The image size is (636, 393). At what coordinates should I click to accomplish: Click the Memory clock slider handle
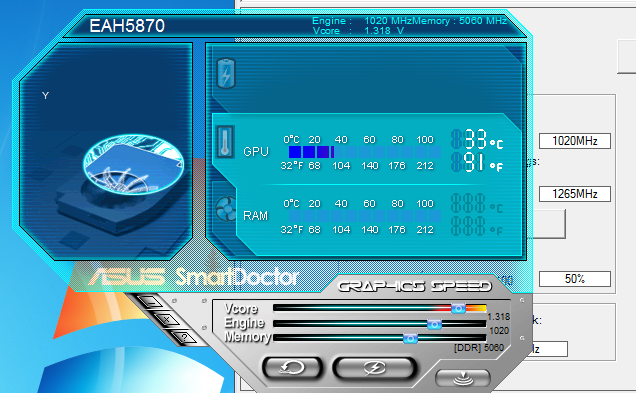click(x=410, y=338)
